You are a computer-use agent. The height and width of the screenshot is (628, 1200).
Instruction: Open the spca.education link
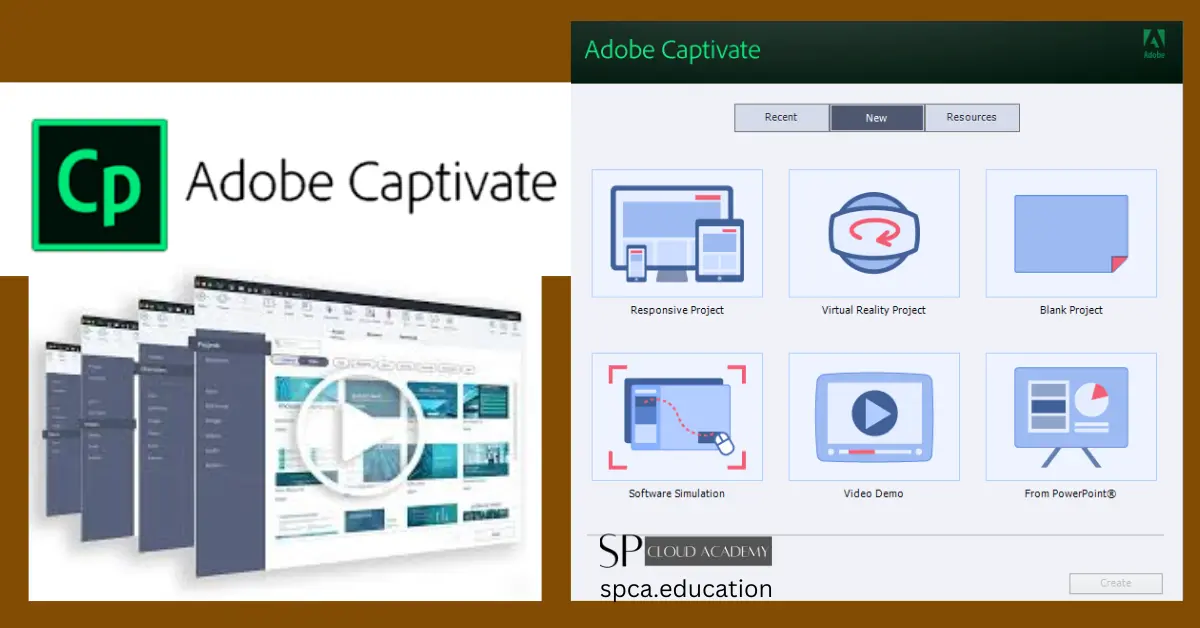(686, 589)
